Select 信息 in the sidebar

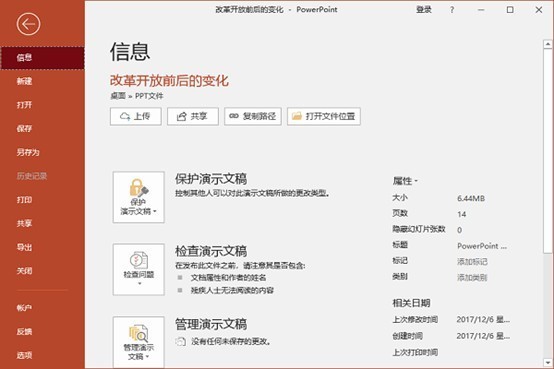click(42, 58)
